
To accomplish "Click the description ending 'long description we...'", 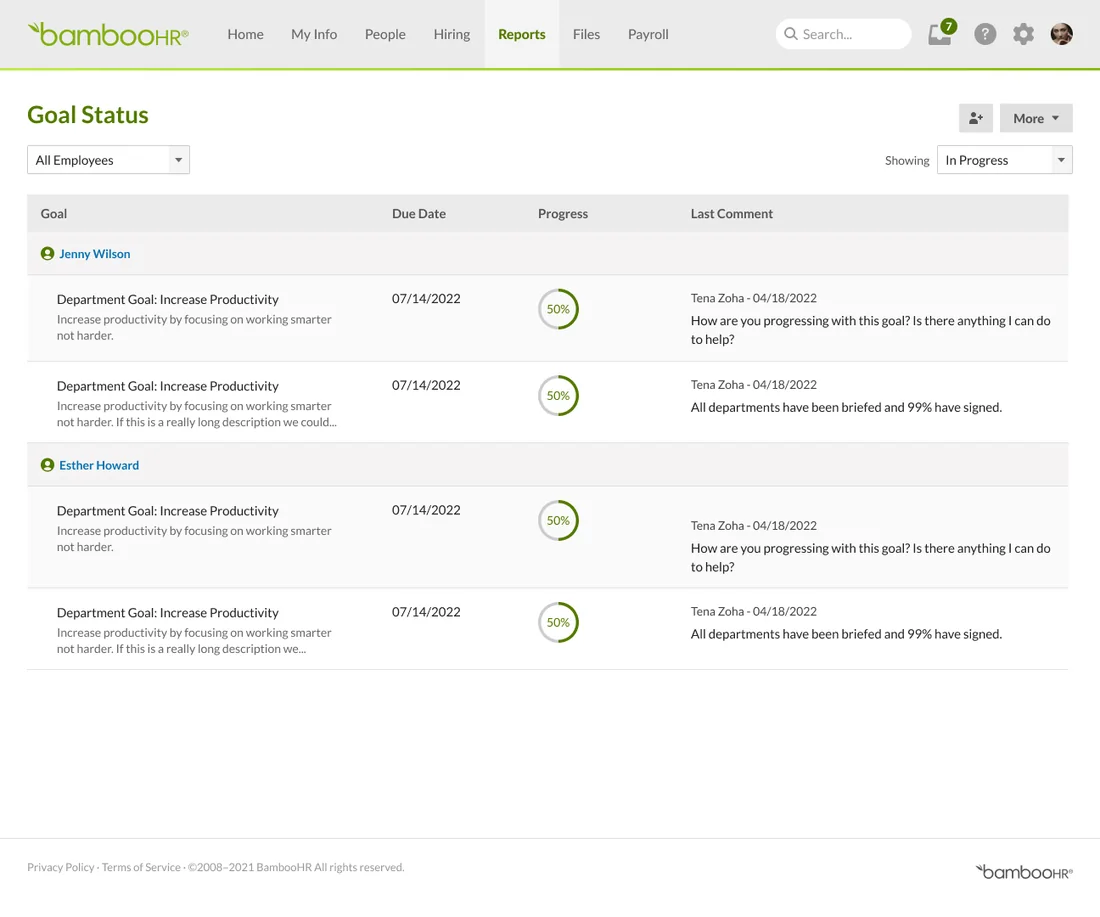I will point(194,641).
